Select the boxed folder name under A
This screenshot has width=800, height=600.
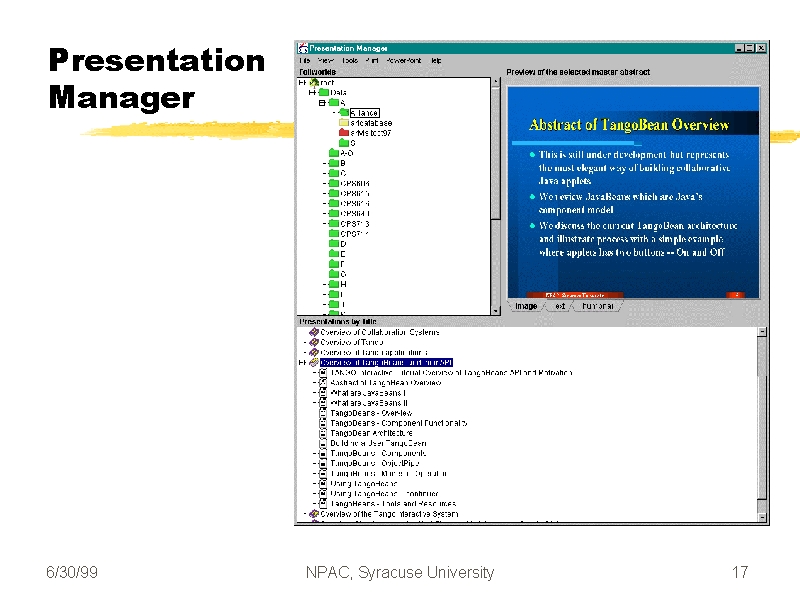[365, 113]
